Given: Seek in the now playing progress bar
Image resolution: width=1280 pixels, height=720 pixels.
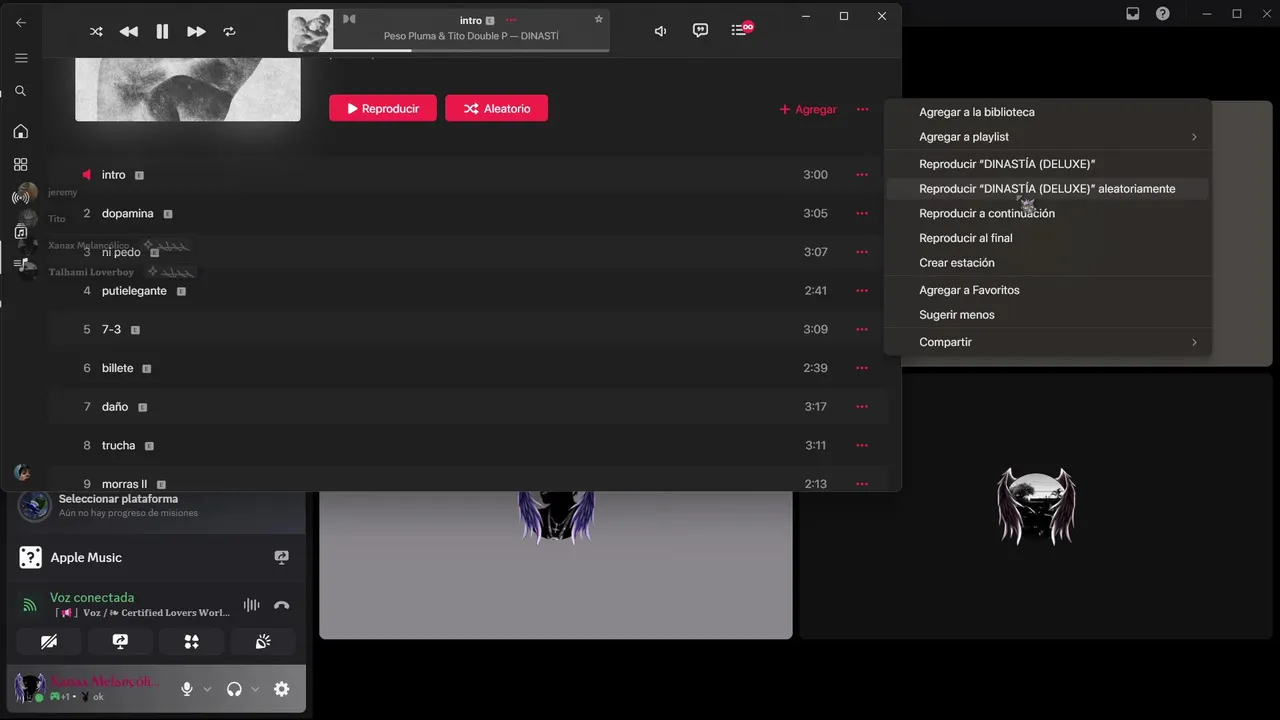Looking at the screenshot, I should point(471,50).
